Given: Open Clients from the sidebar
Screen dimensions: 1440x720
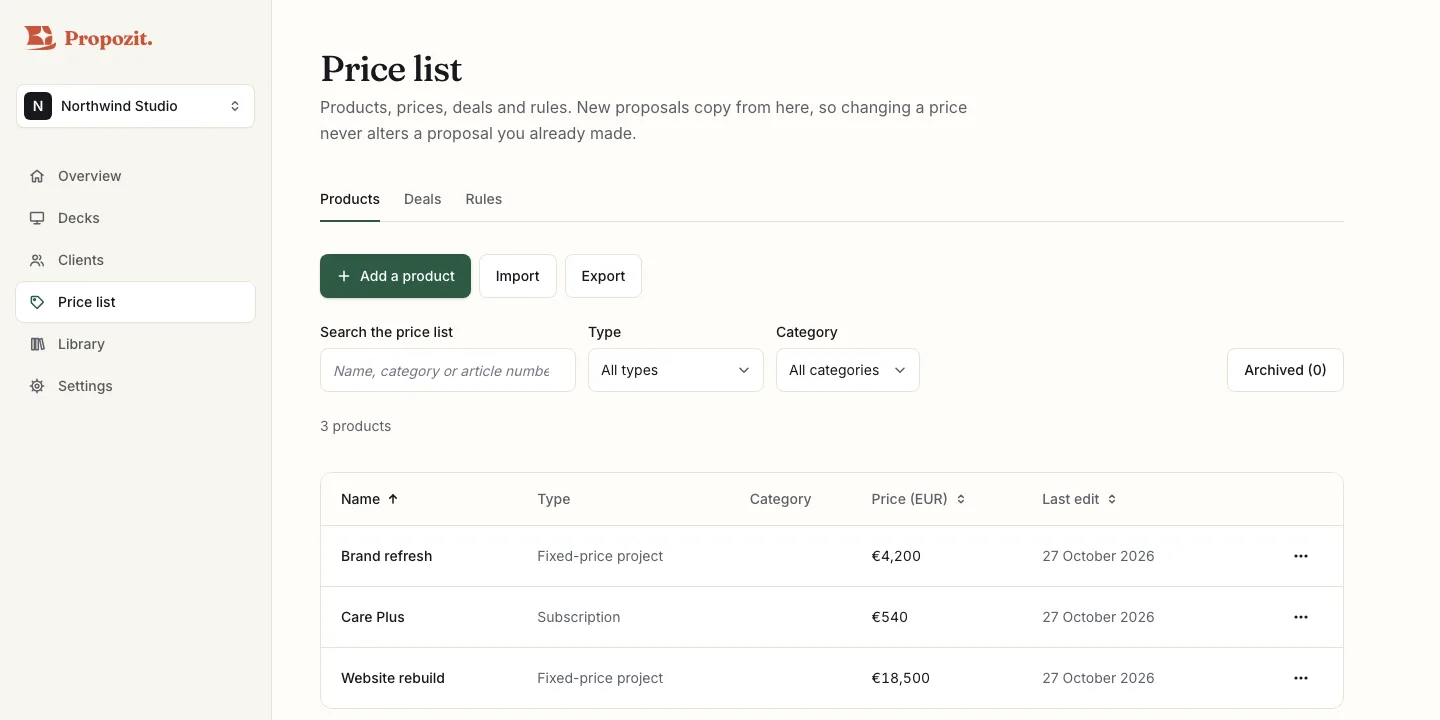Looking at the screenshot, I should (135, 260).
